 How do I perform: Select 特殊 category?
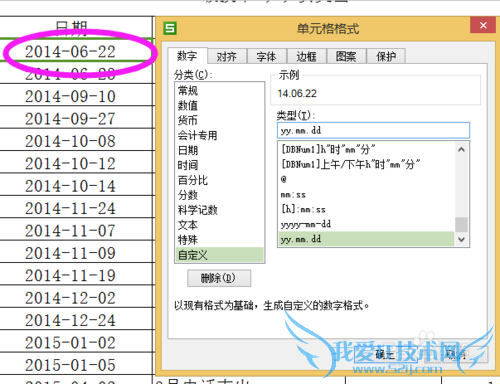click(219, 240)
